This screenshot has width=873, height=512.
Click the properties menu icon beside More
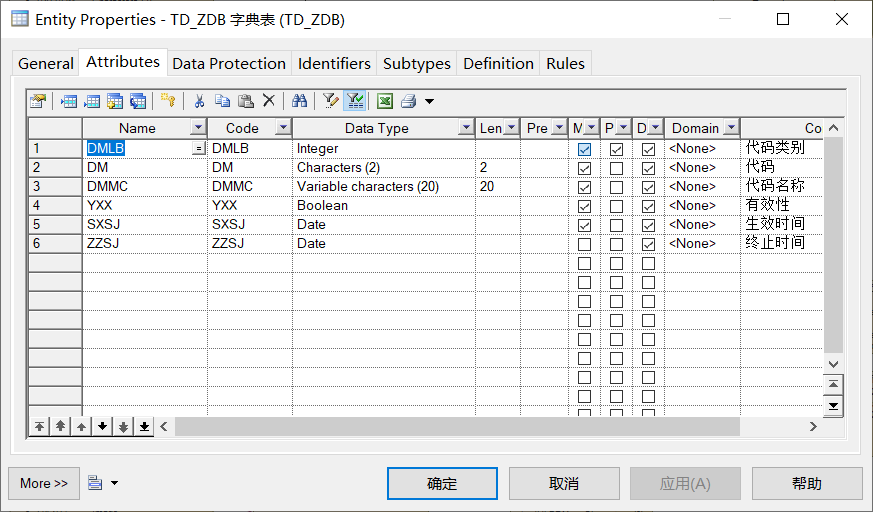point(95,483)
